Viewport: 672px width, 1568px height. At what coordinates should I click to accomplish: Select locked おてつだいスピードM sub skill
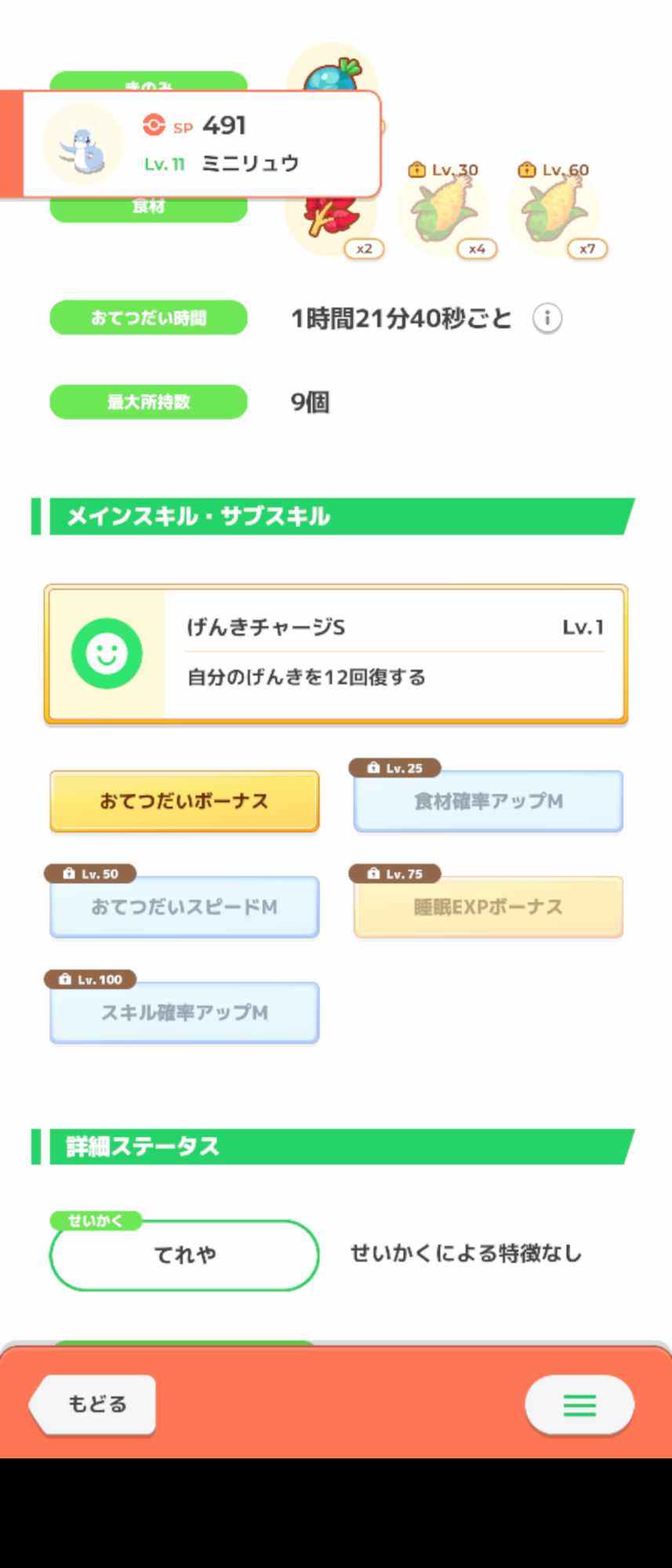click(184, 907)
